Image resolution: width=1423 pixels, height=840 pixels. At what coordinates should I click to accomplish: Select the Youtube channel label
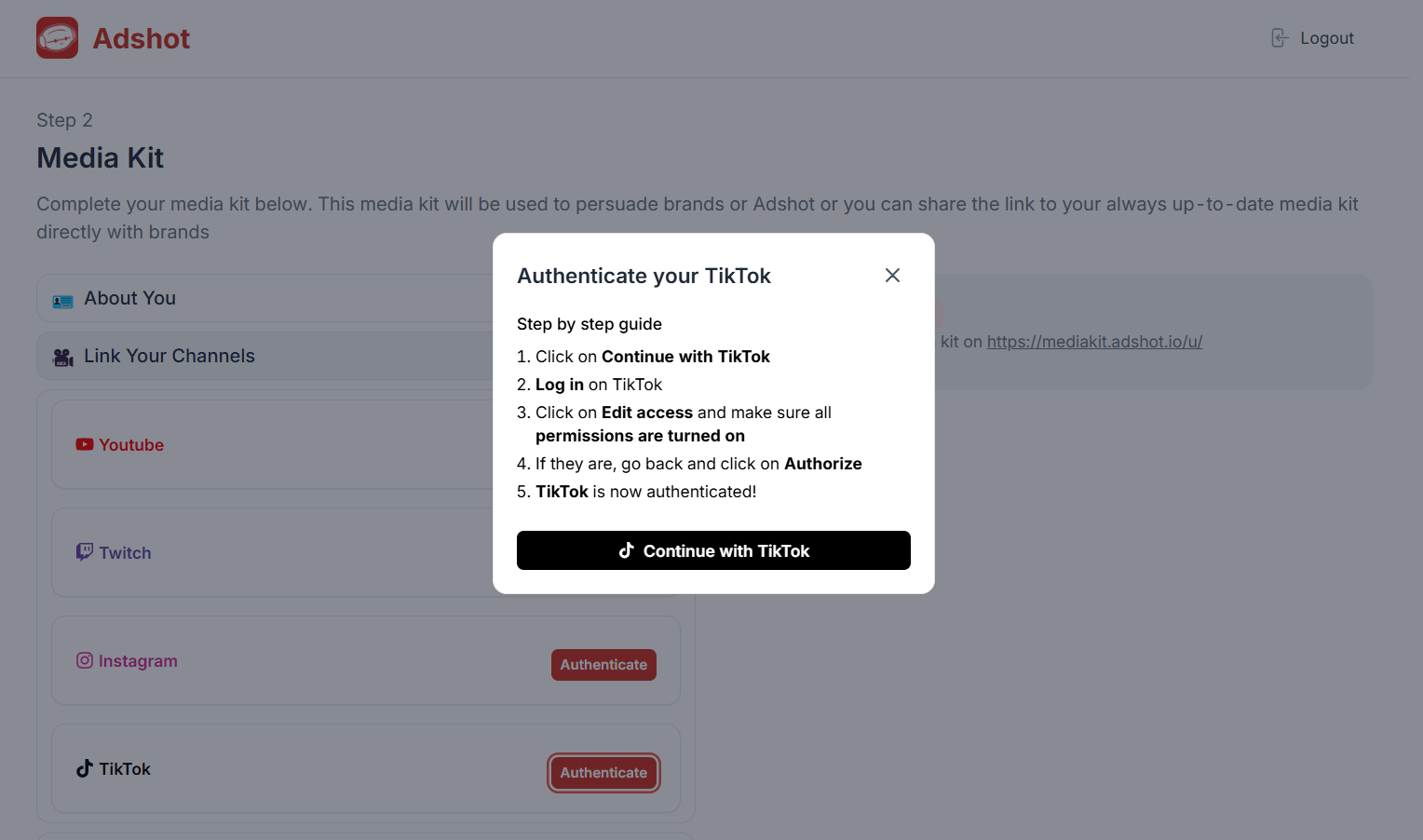[x=131, y=445]
